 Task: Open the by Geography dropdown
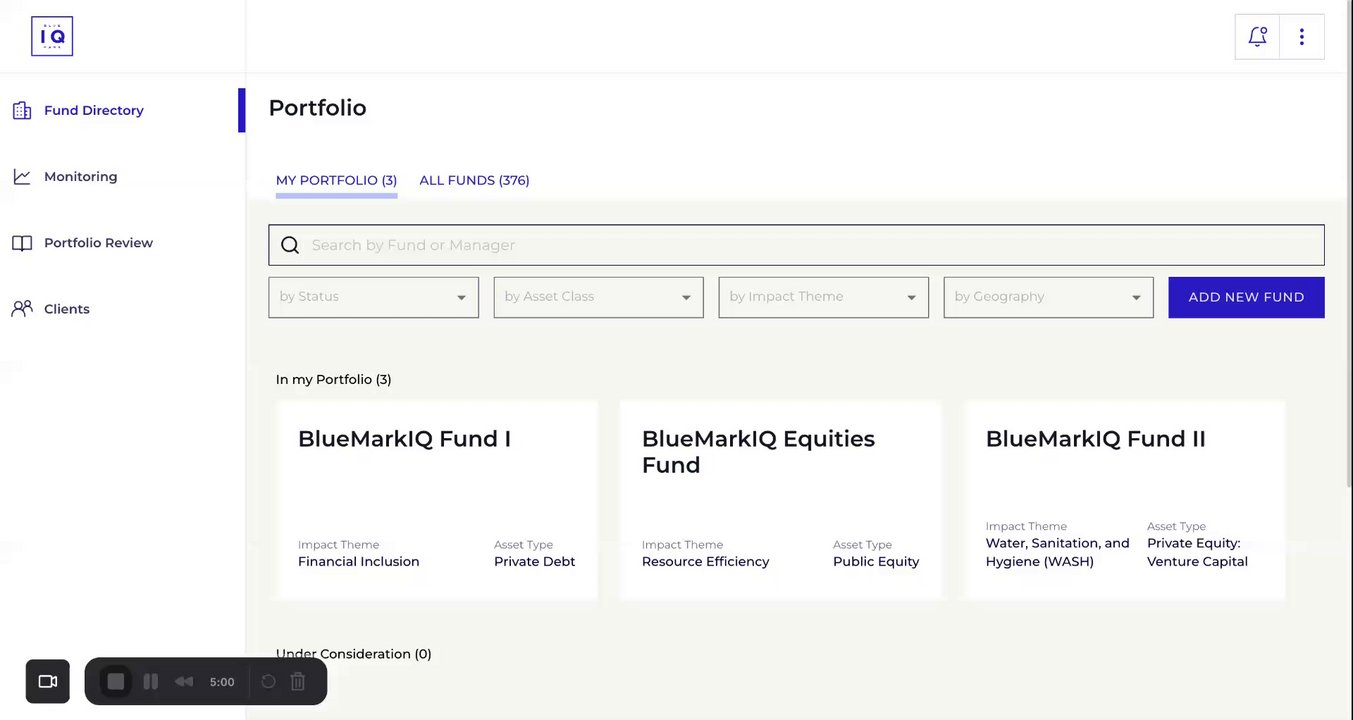tap(1049, 297)
